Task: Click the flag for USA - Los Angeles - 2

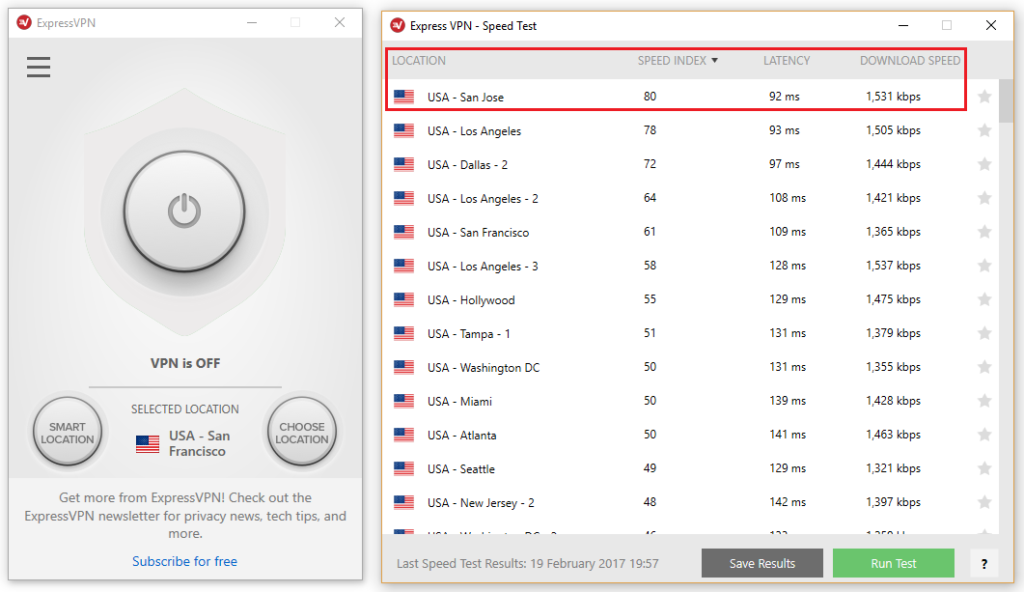Action: (404, 198)
